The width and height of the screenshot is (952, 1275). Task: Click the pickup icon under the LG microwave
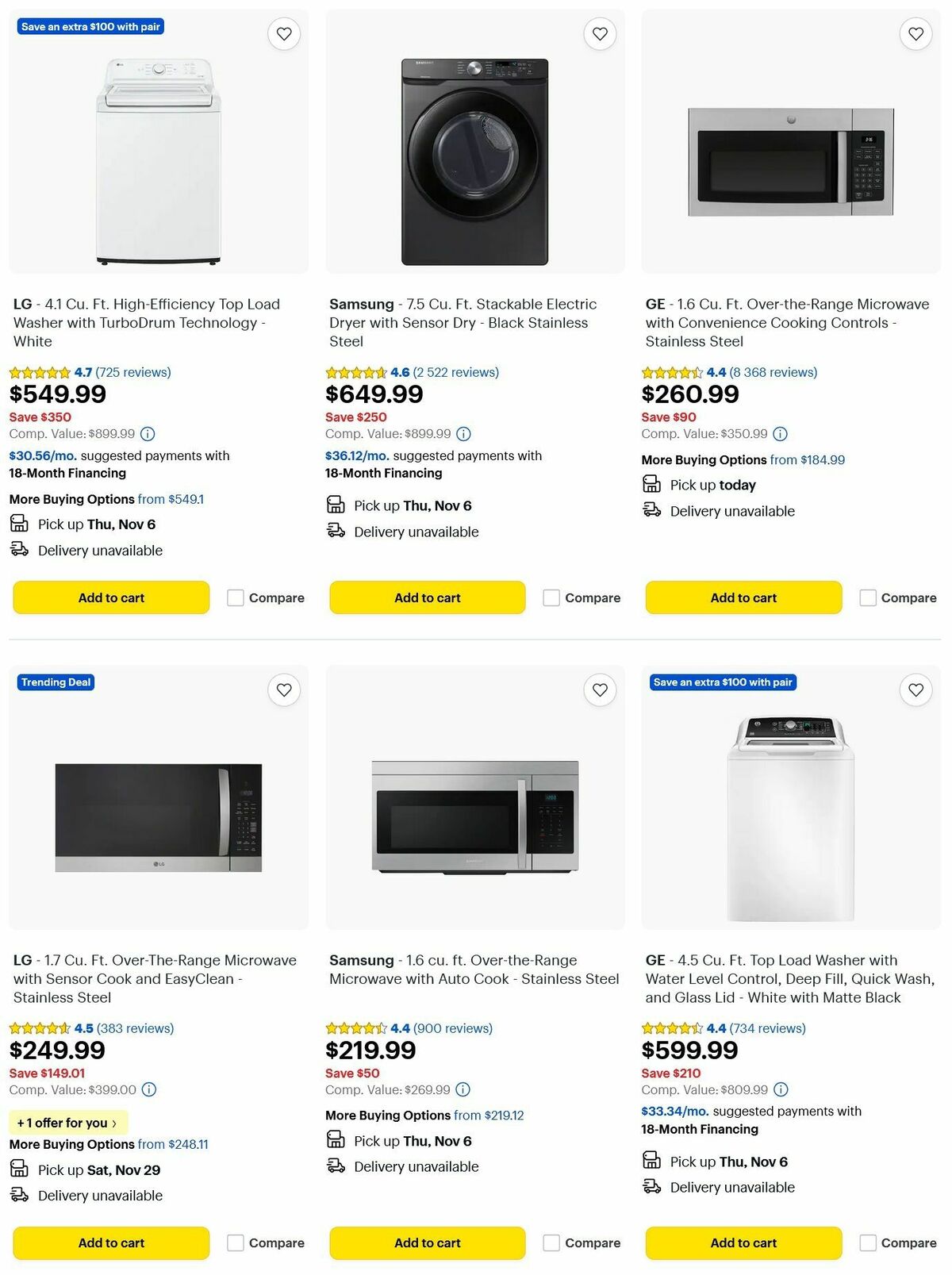click(x=21, y=1169)
